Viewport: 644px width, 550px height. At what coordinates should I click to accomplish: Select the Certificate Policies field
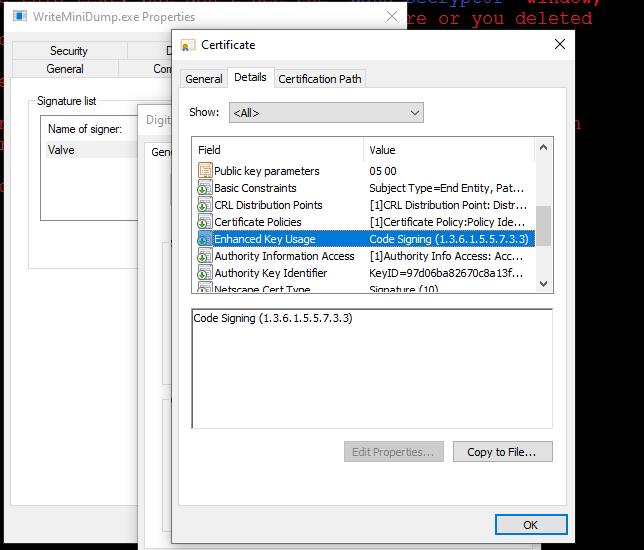pyautogui.click(x=366, y=222)
